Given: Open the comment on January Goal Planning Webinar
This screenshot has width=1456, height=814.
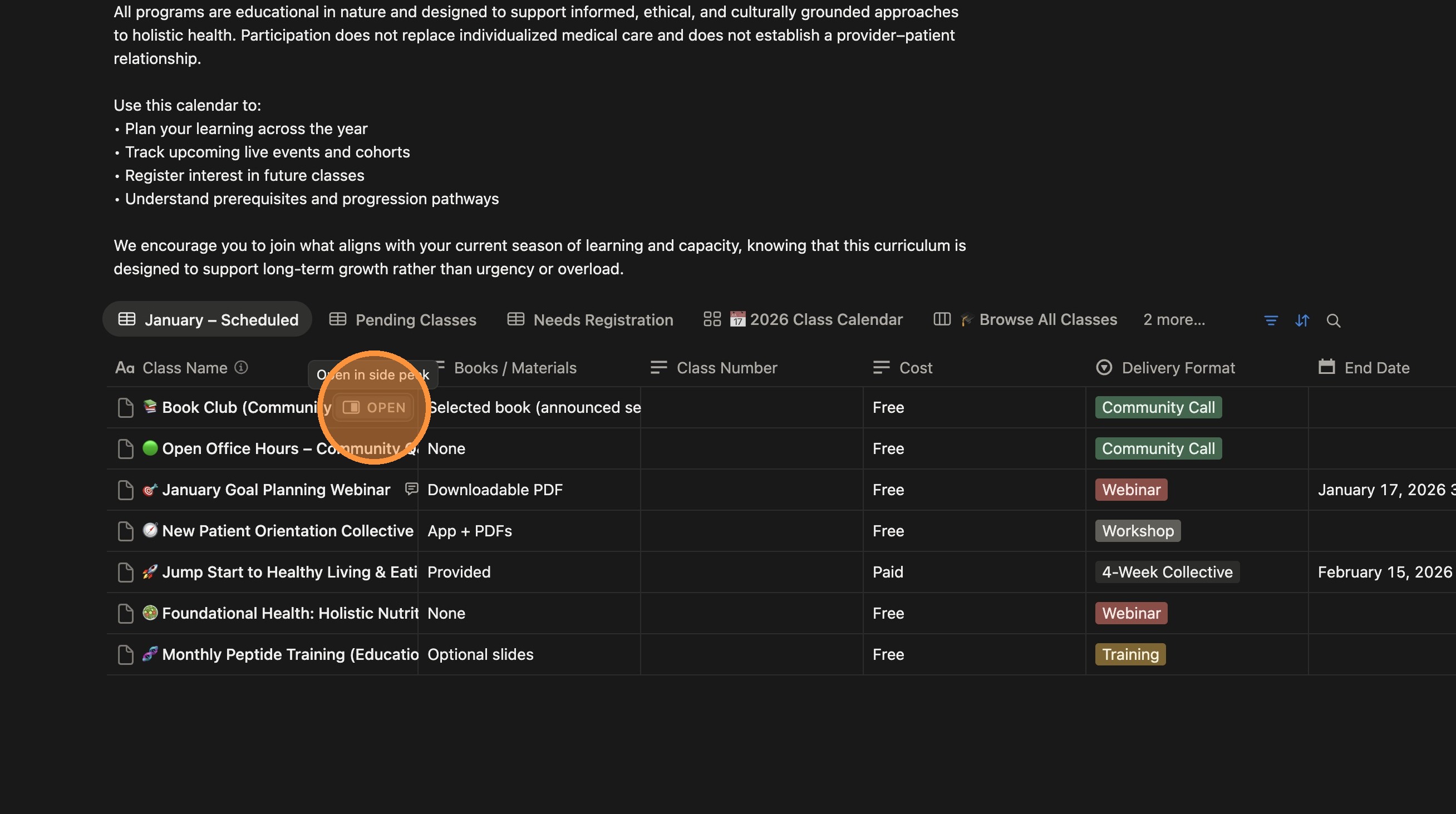Looking at the screenshot, I should point(411,489).
